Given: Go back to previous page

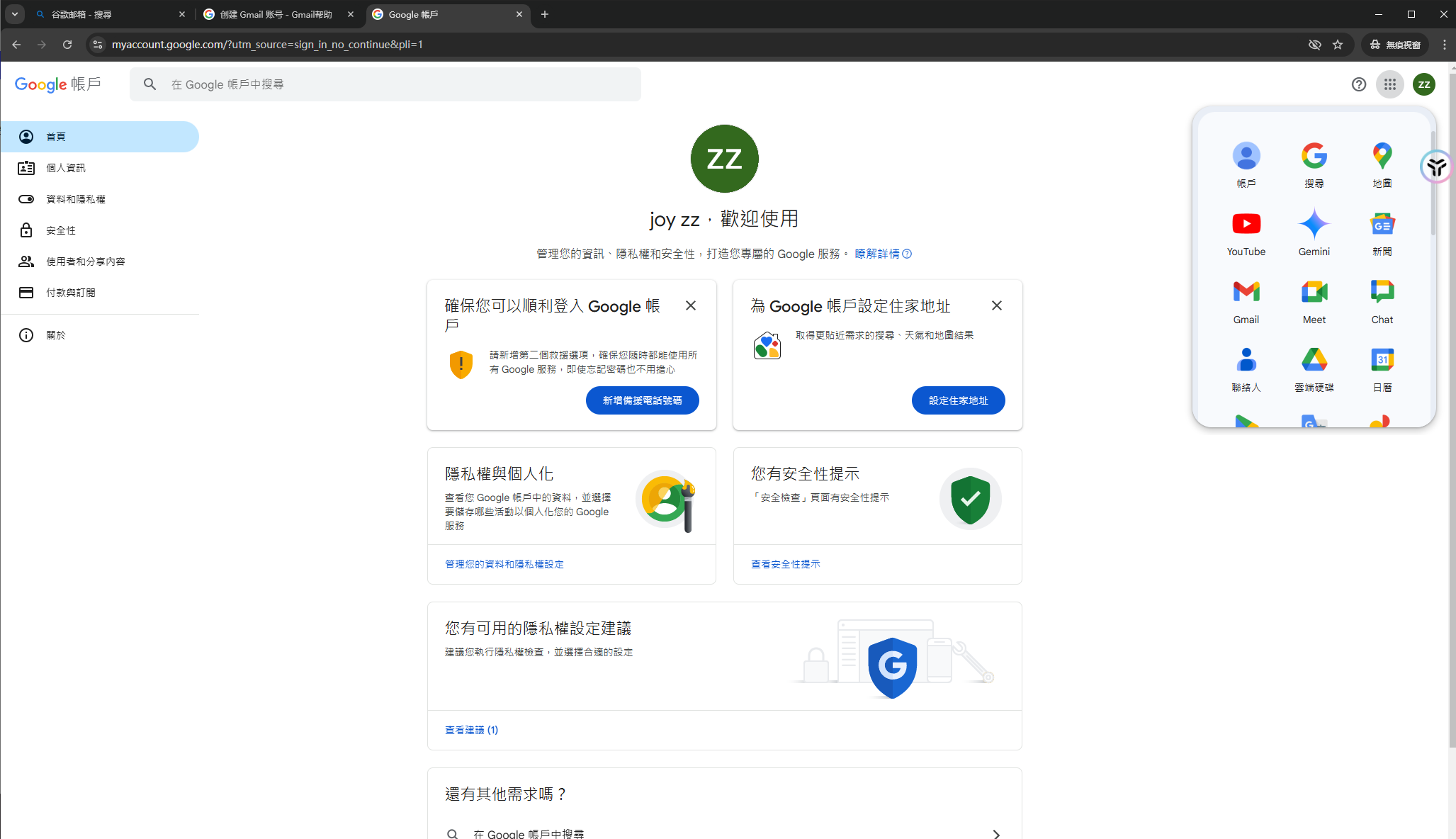Looking at the screenshot, I should tap(16, 45).
